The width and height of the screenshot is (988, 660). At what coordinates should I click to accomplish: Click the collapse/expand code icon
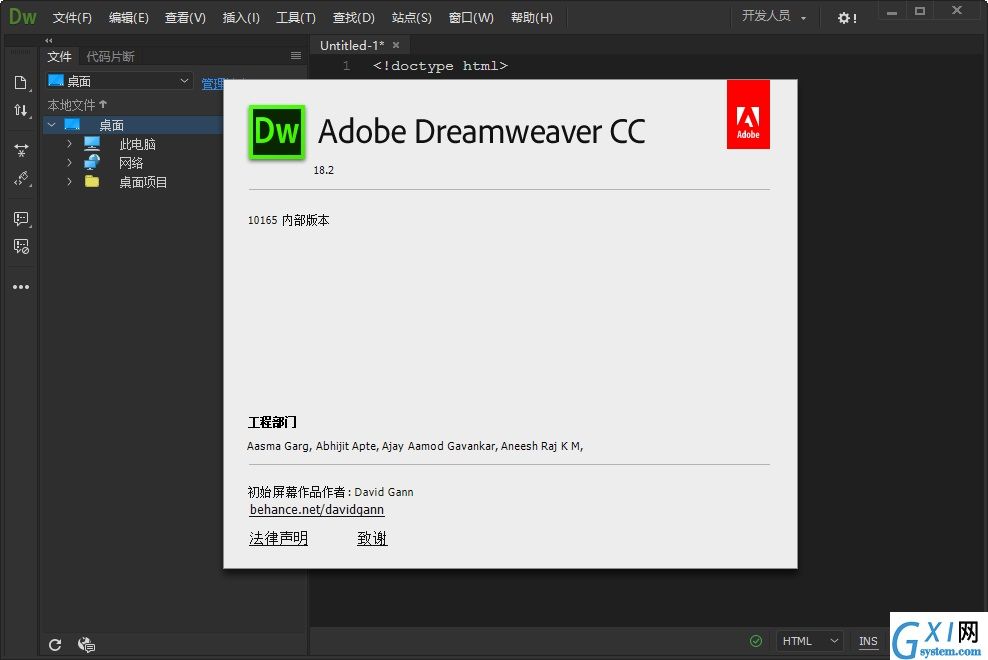pyautogui.click(x=21, y=150)
